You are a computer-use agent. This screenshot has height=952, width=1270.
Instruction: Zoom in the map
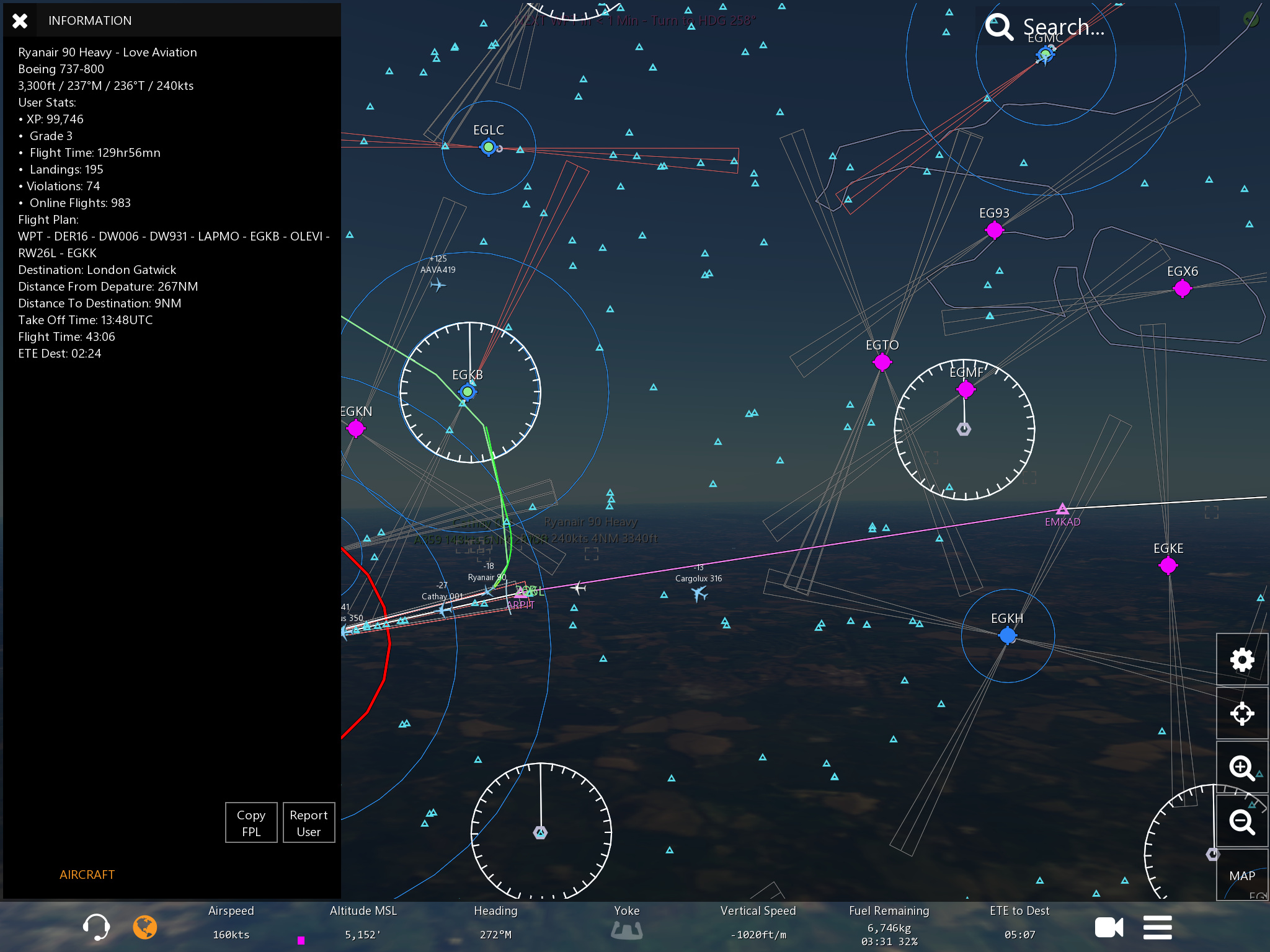[1241, 767]
